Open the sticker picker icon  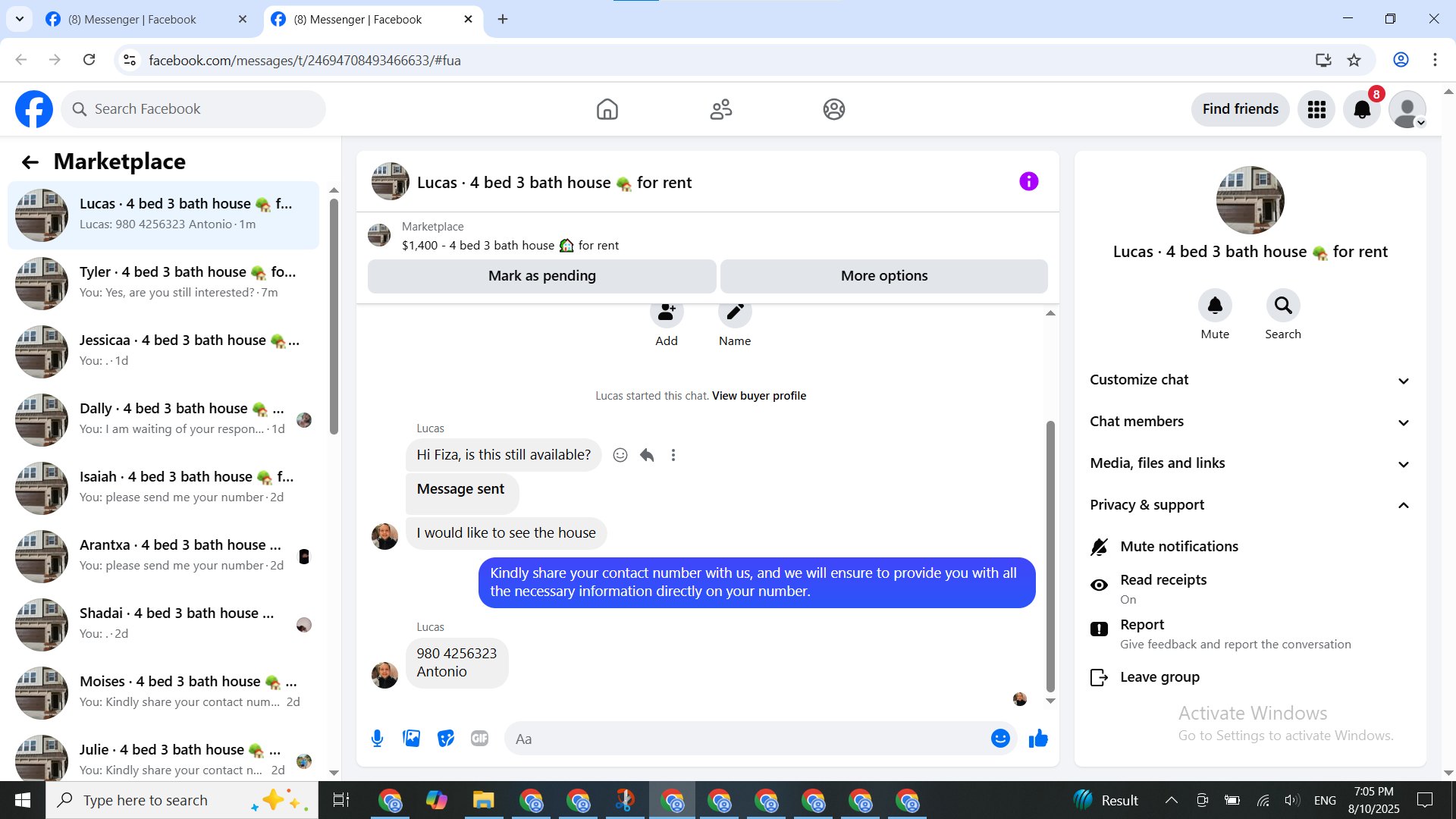click(x=446, y=739)
